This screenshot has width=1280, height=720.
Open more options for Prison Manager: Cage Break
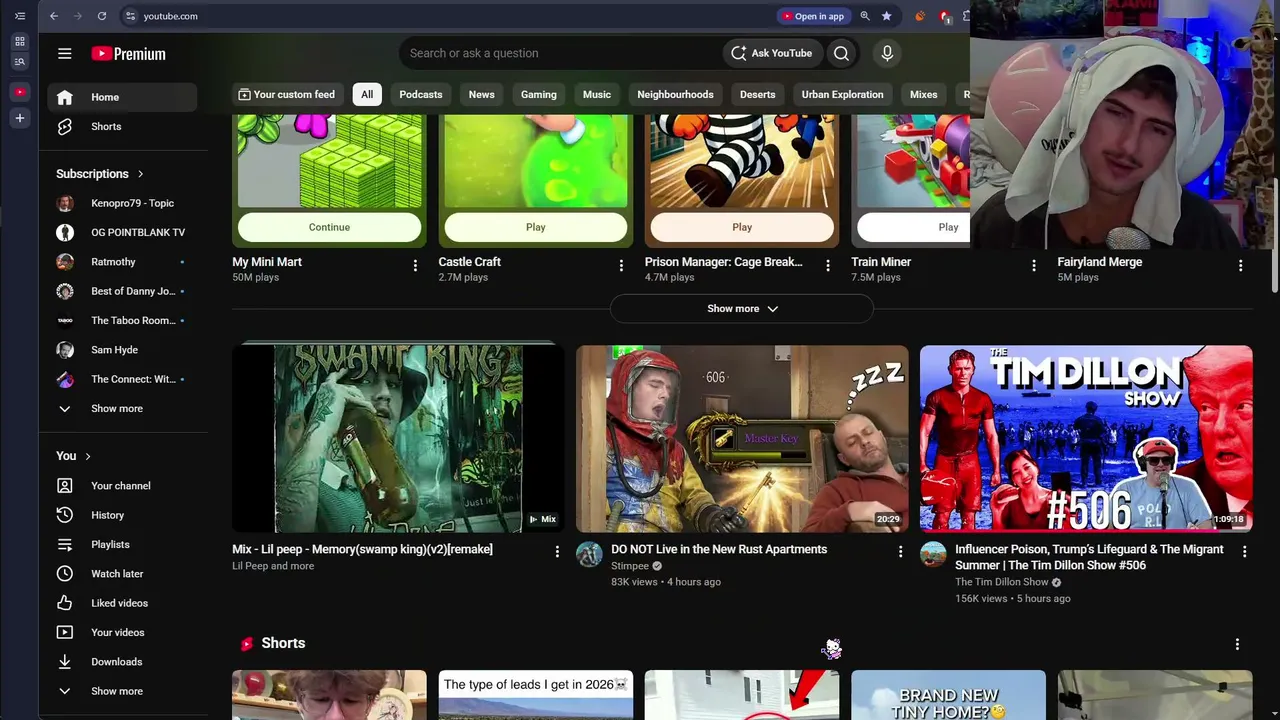[827, 266]
